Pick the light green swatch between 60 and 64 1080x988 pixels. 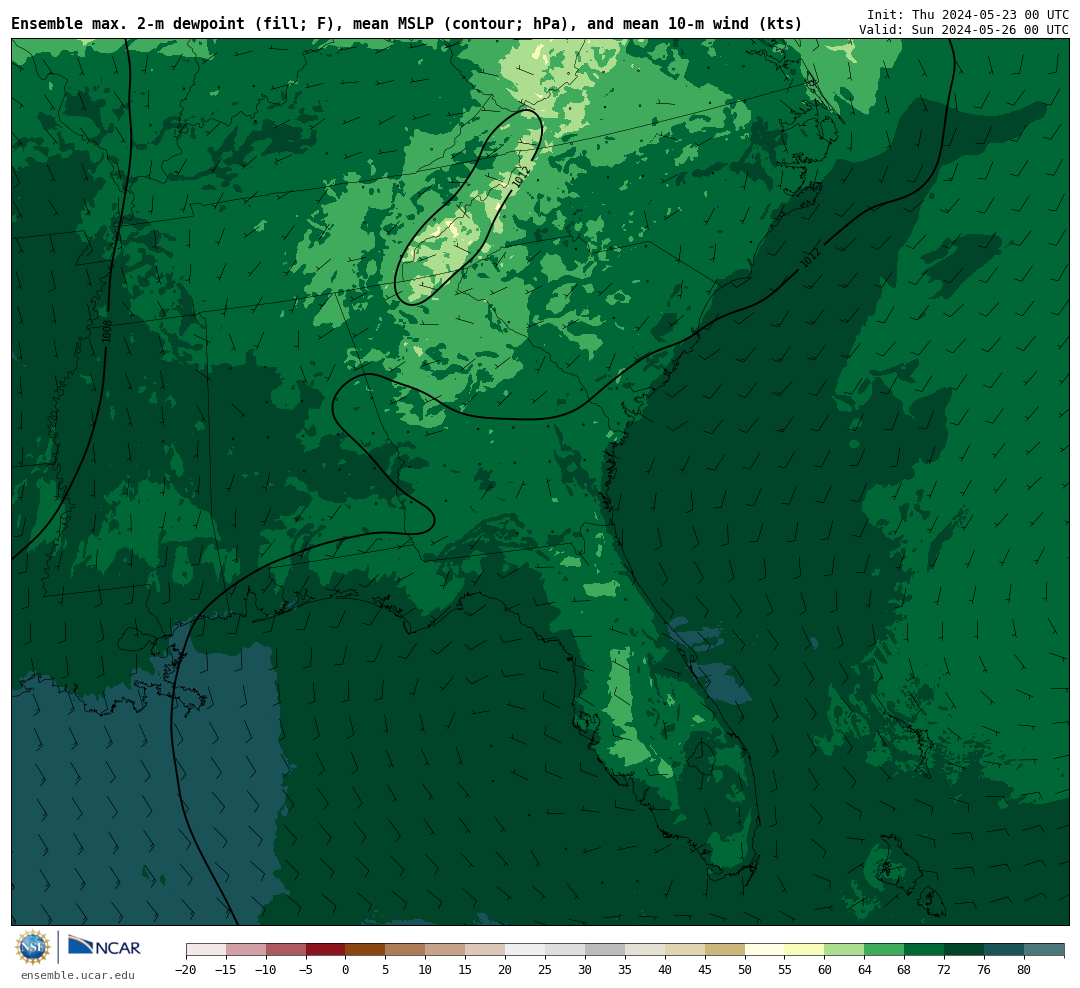(845, 950)
